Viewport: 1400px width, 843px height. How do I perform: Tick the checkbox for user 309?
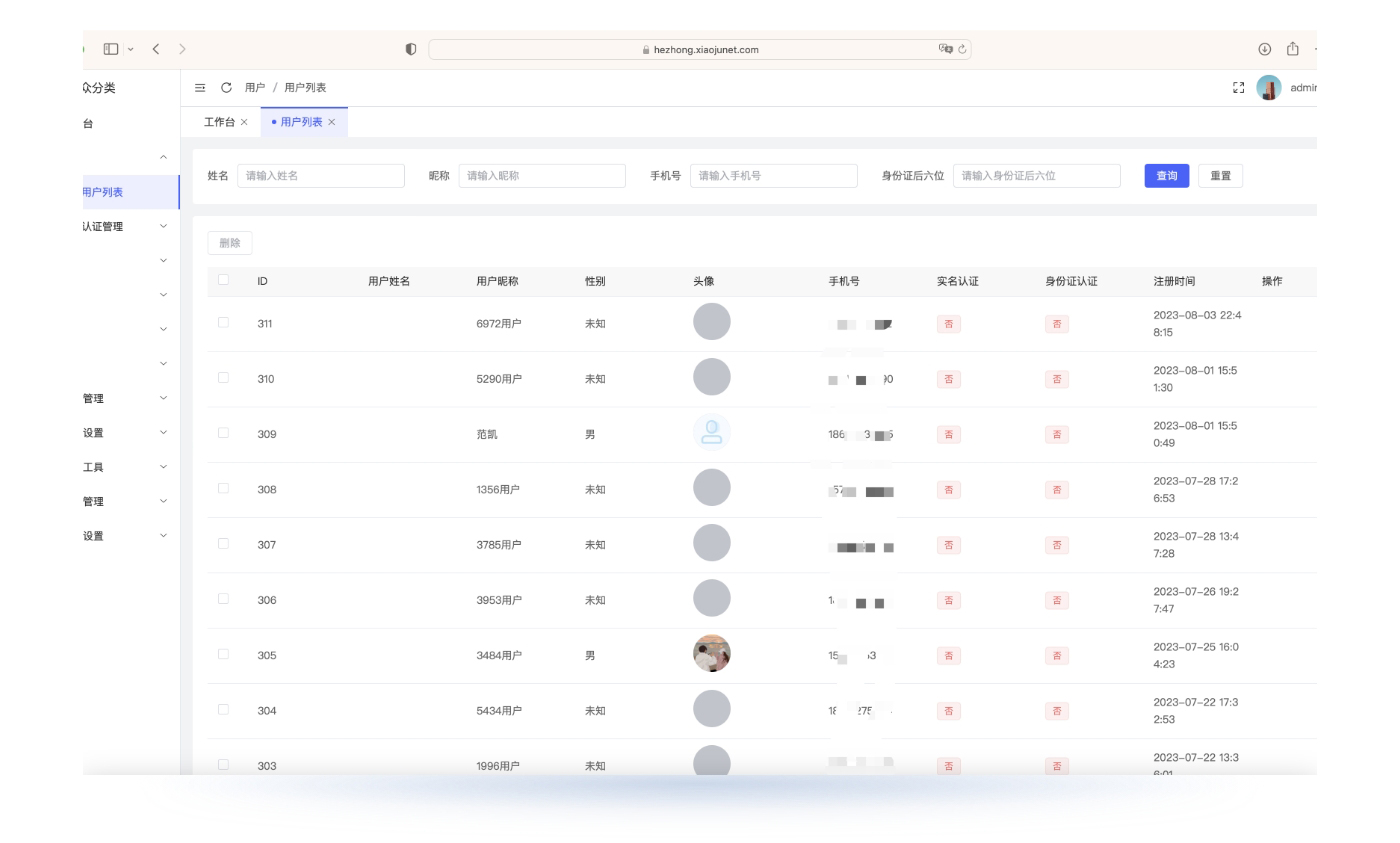[223, 433]
